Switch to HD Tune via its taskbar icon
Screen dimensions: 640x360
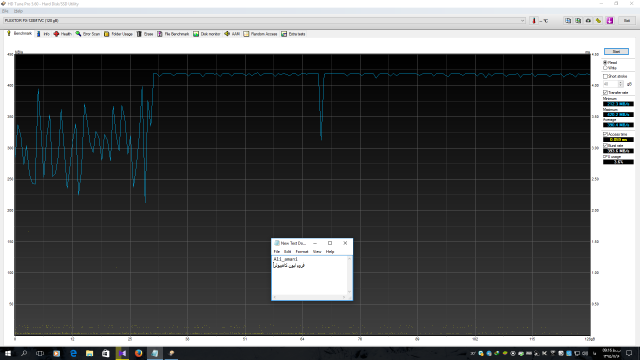[171, 353]
